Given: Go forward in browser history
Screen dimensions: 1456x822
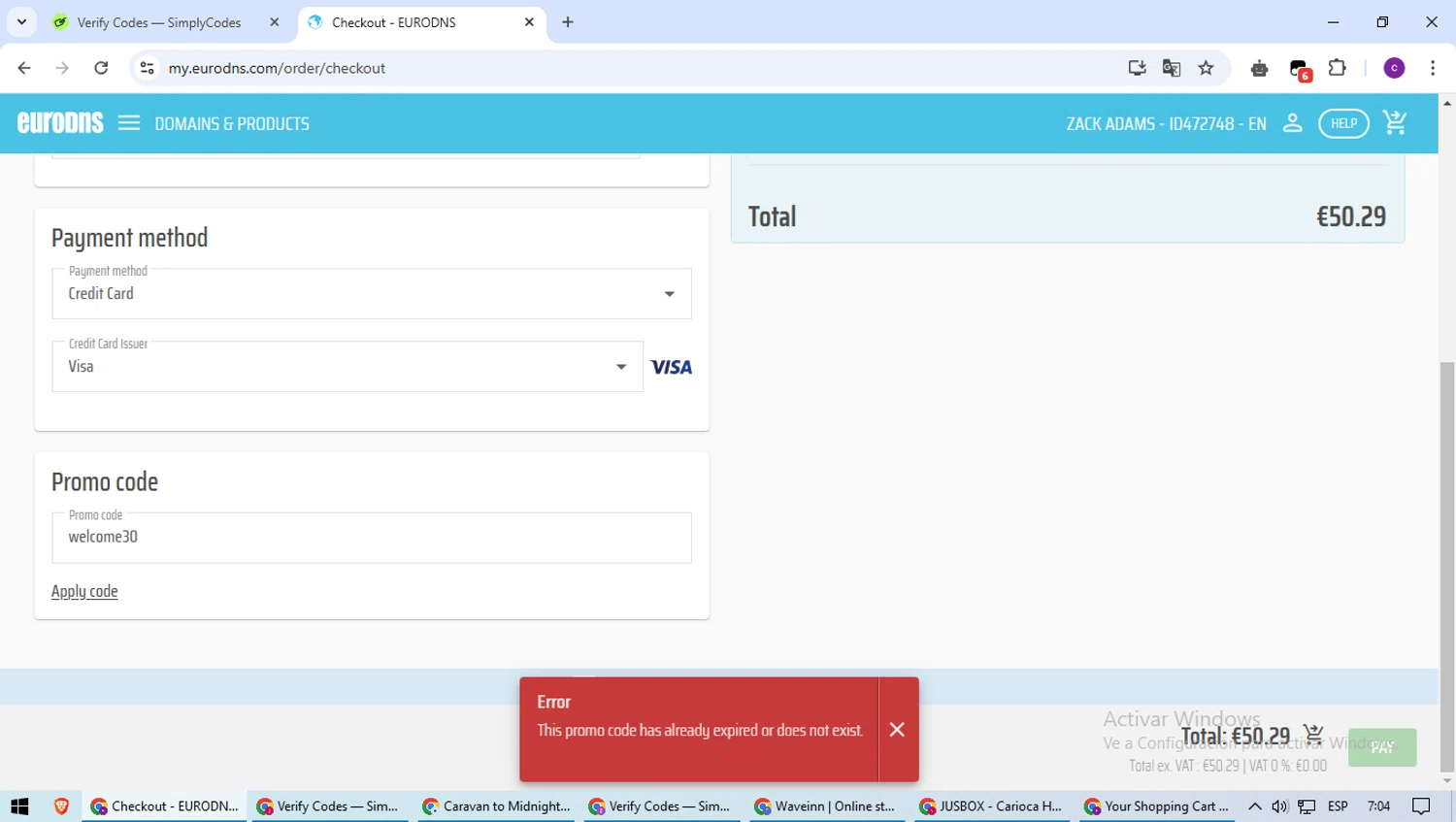Looking at the screenshot, I should tap(62, 68).
